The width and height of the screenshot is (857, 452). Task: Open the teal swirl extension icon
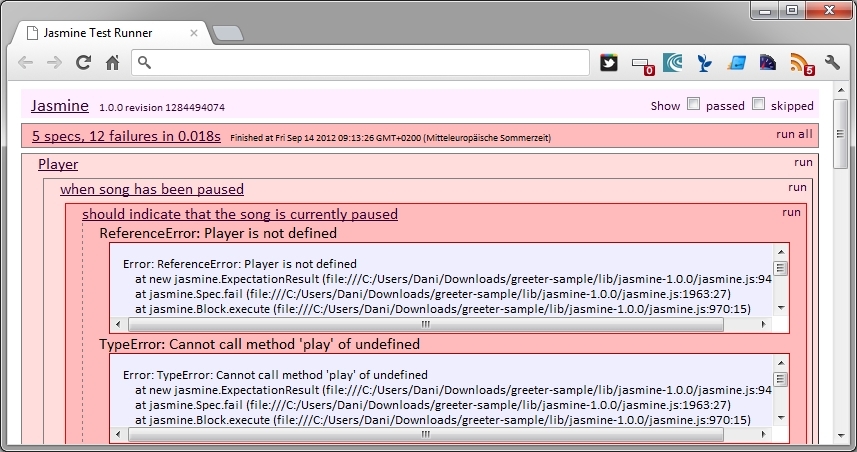[x=672, y=63]
